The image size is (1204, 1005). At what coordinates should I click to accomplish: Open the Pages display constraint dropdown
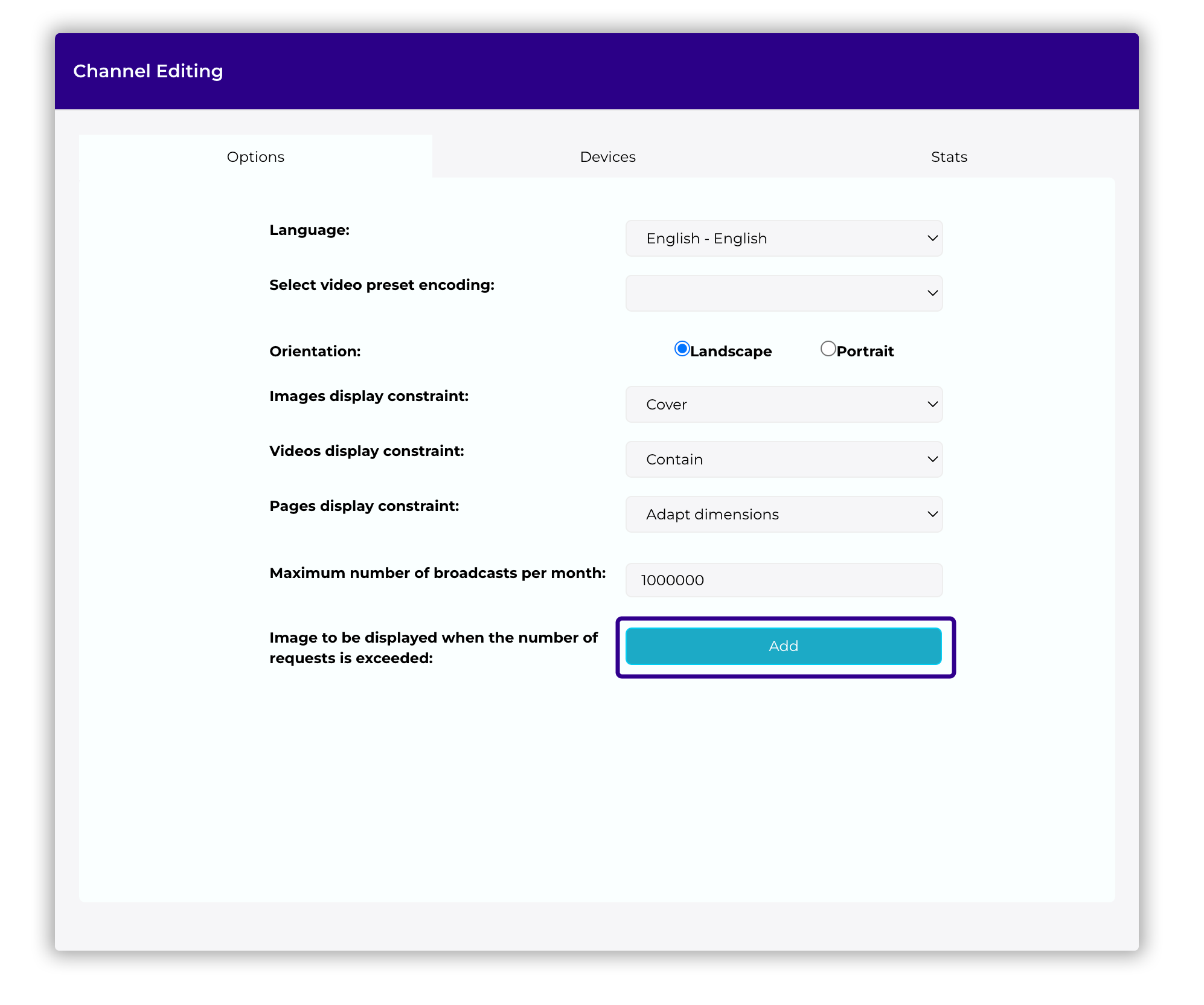pyautogui.click(x=784, y=515)
